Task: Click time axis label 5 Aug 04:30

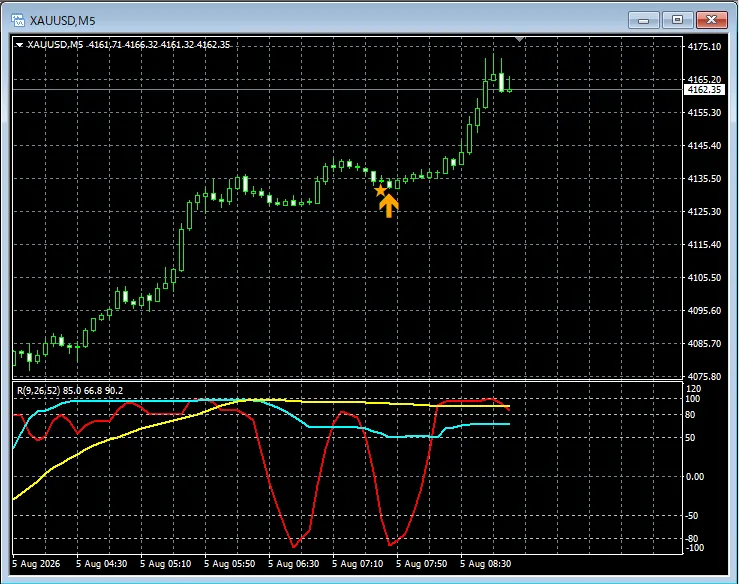Action: pos(101,564)
